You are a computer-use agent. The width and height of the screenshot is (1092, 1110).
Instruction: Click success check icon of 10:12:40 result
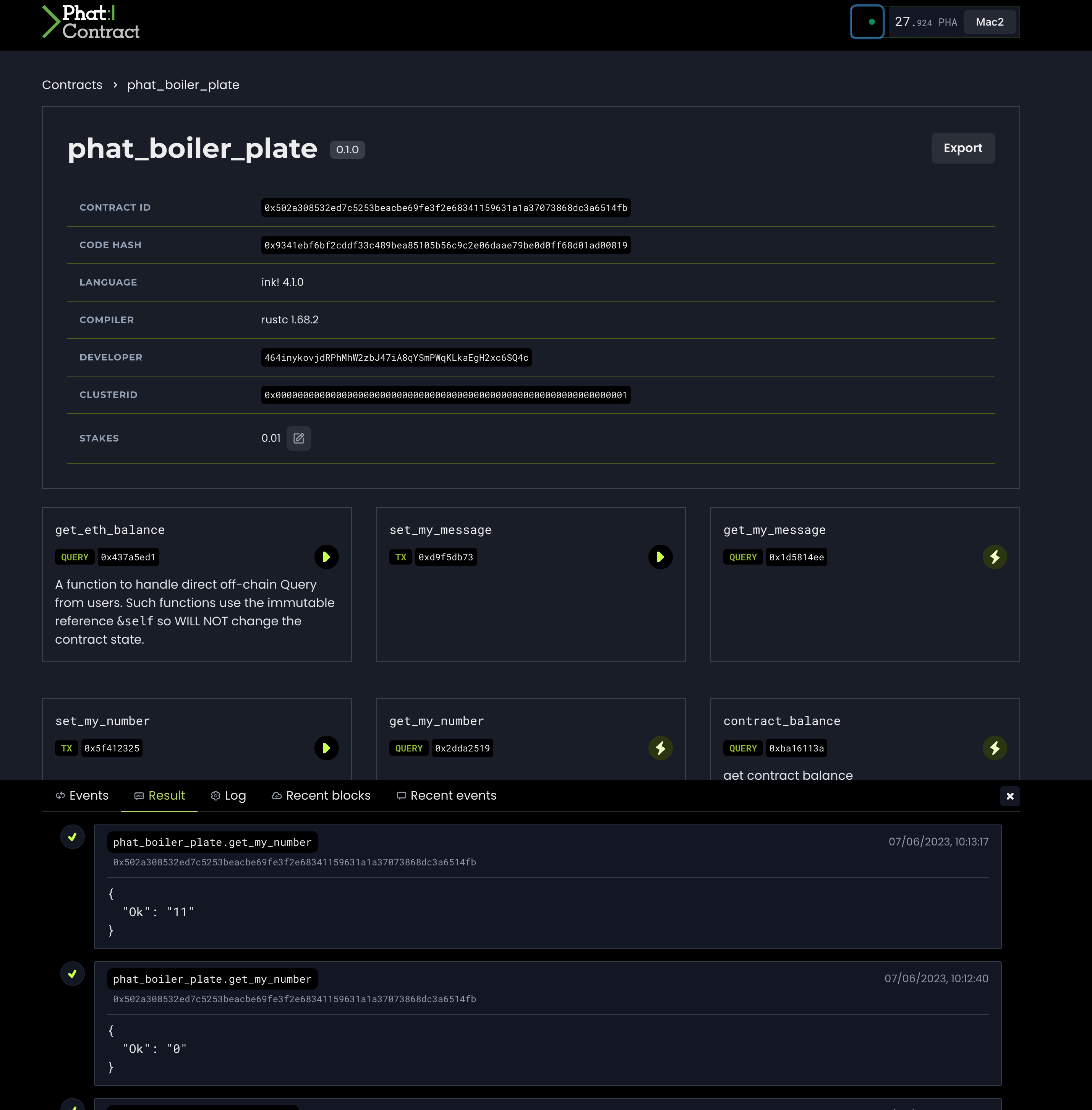coord(72,974)
